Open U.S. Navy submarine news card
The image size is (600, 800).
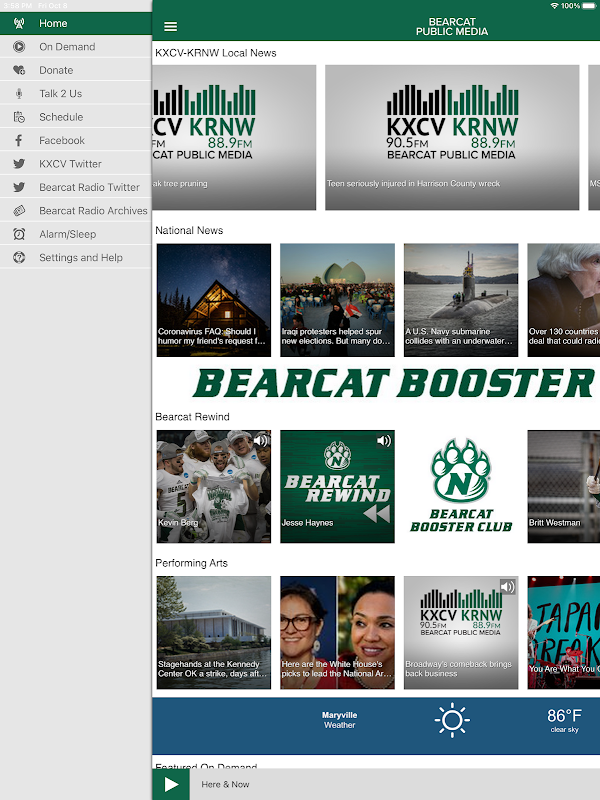(461, 300)
